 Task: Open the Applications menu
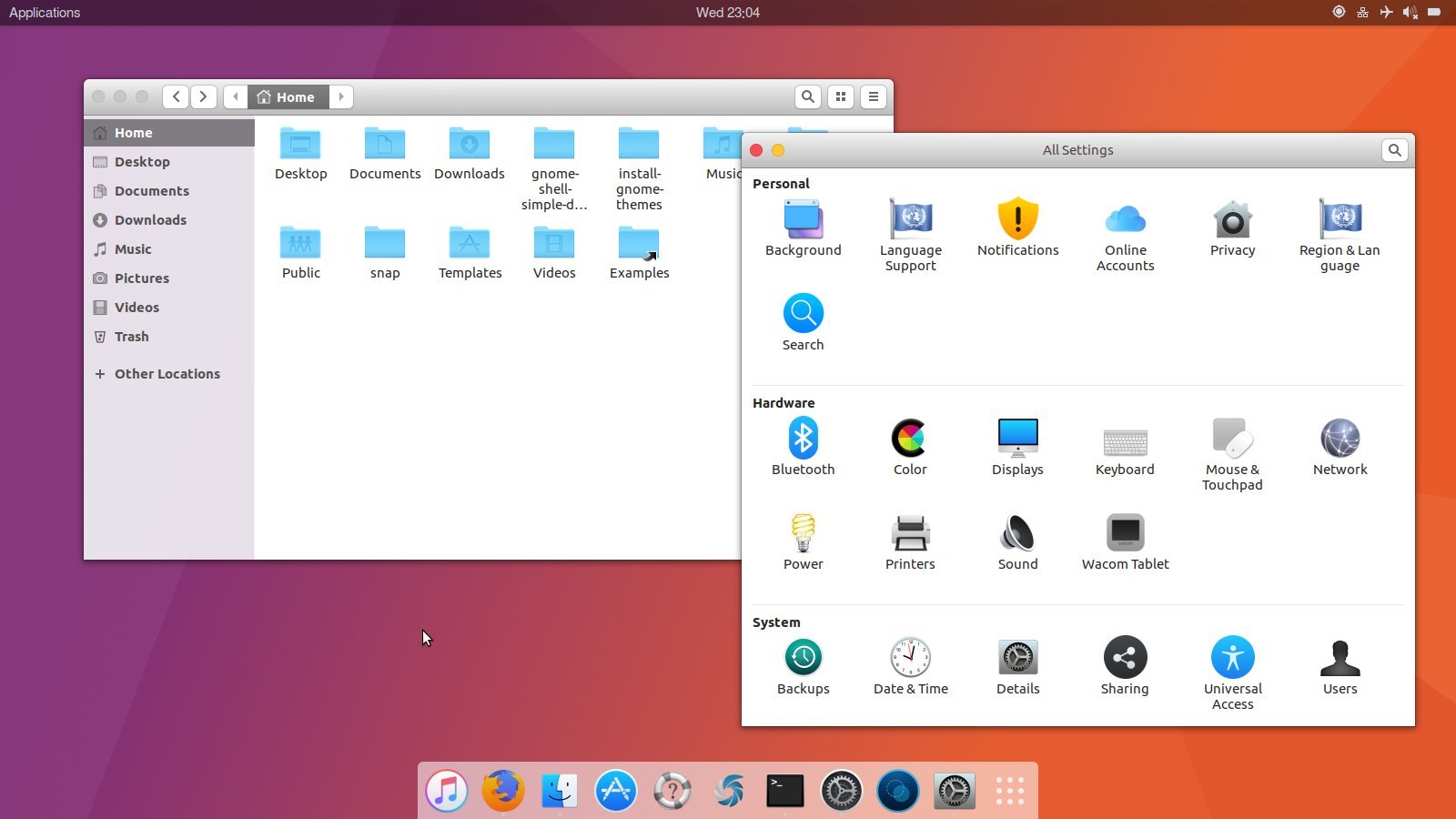tap(45, 13)
